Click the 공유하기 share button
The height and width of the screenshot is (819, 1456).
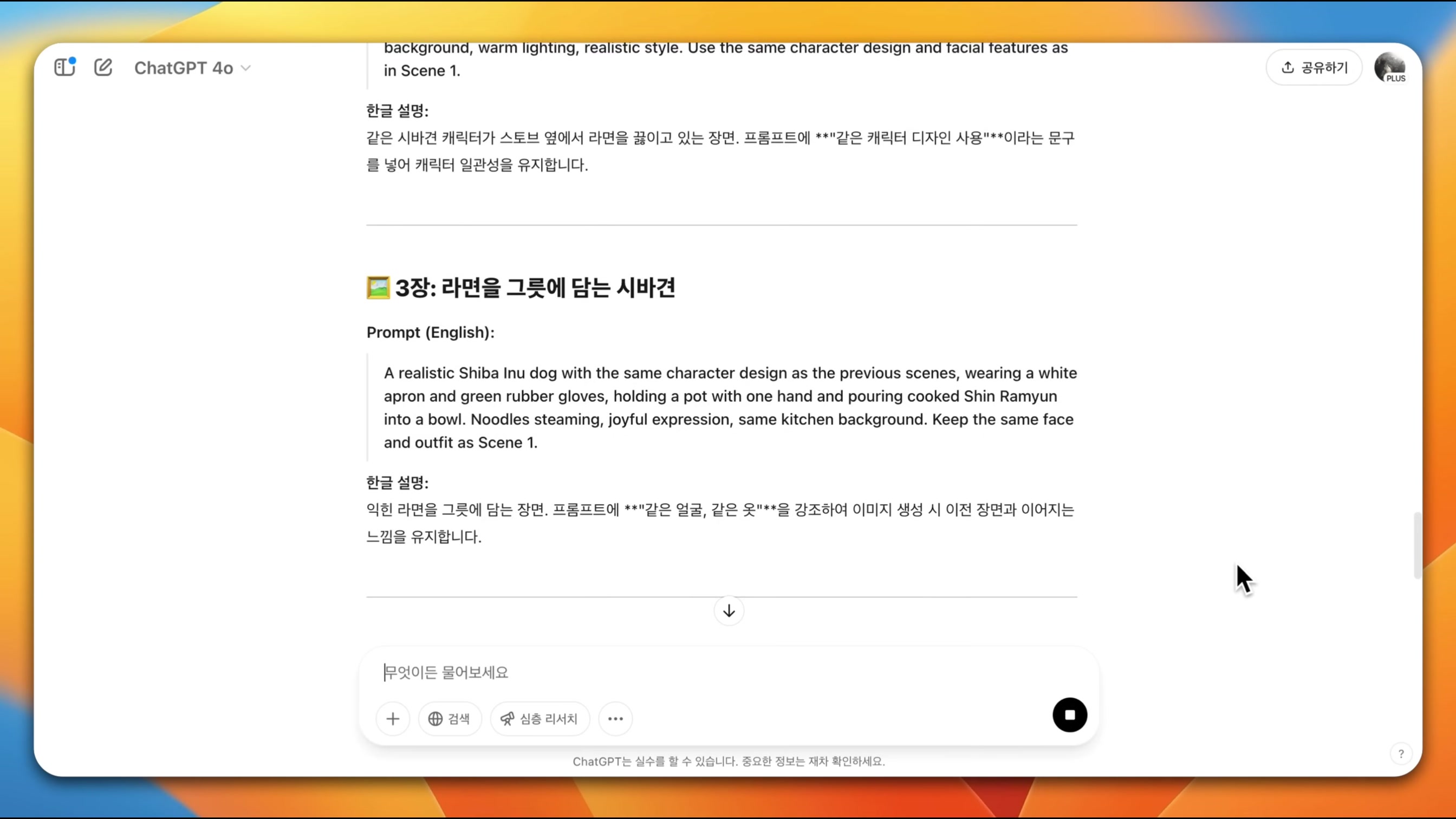coord(1314,67)
